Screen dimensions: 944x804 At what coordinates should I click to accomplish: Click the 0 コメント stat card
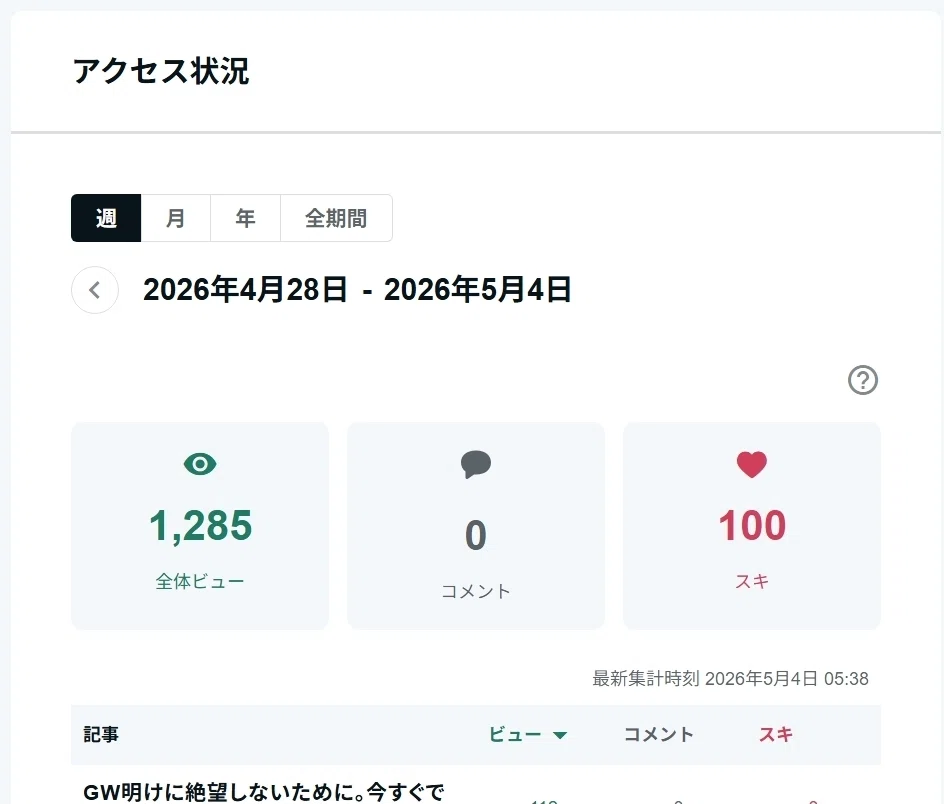point(476,526)
